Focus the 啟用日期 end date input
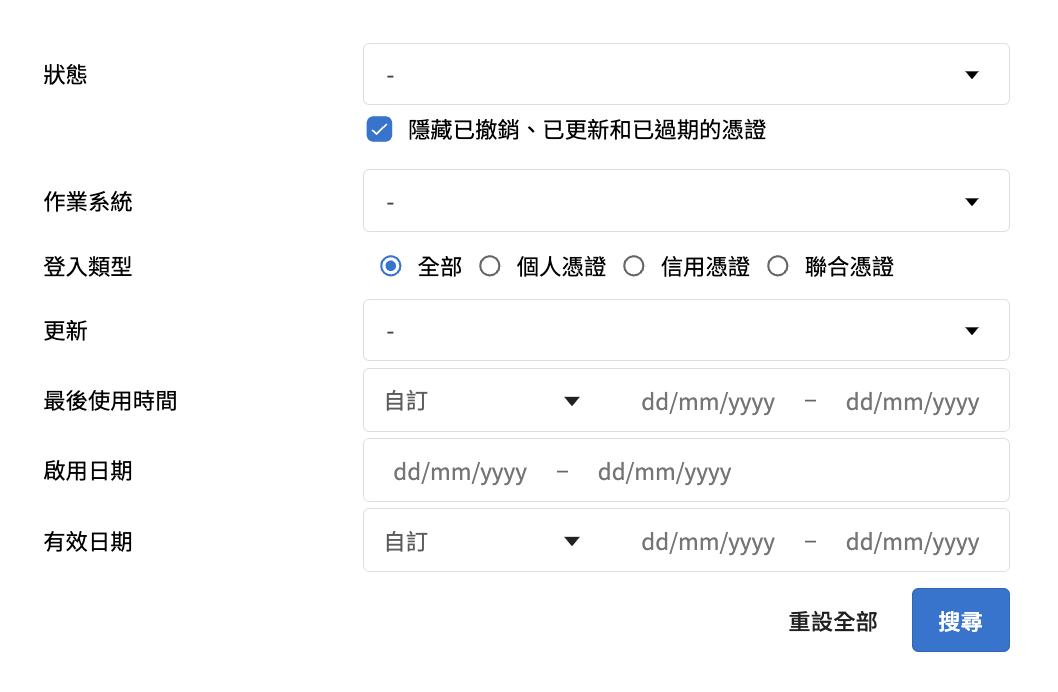Image resolution: width=1058 pixels, height=692 pixels. point(664,472)
